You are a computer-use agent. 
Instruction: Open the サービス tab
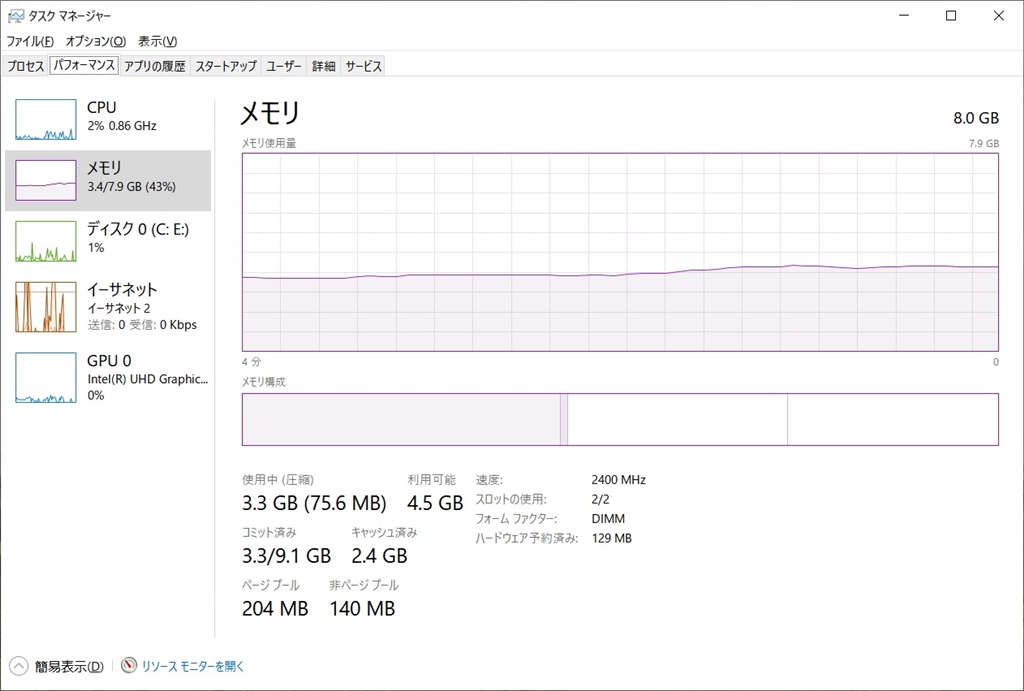click(363, 66)
